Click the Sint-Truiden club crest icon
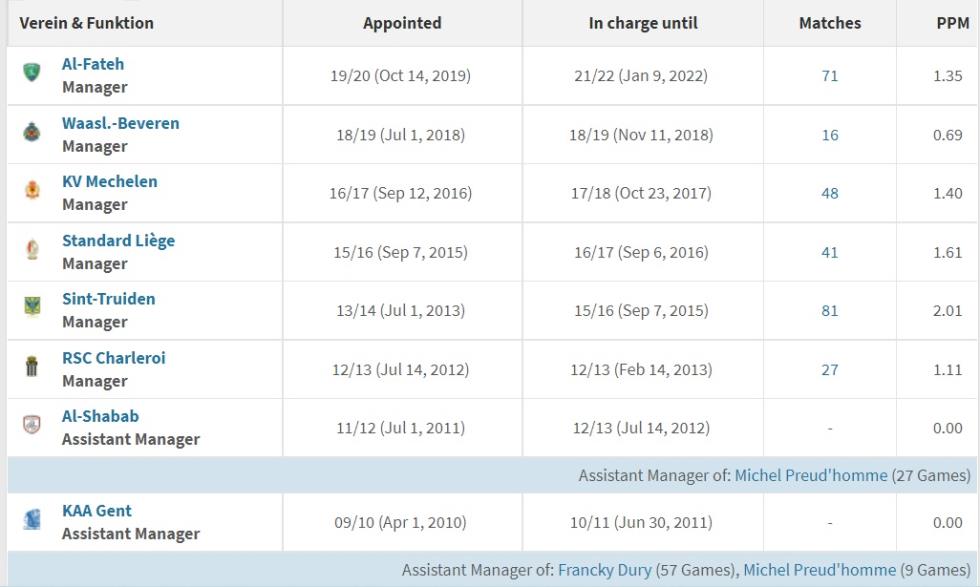 tap(32, 306)
